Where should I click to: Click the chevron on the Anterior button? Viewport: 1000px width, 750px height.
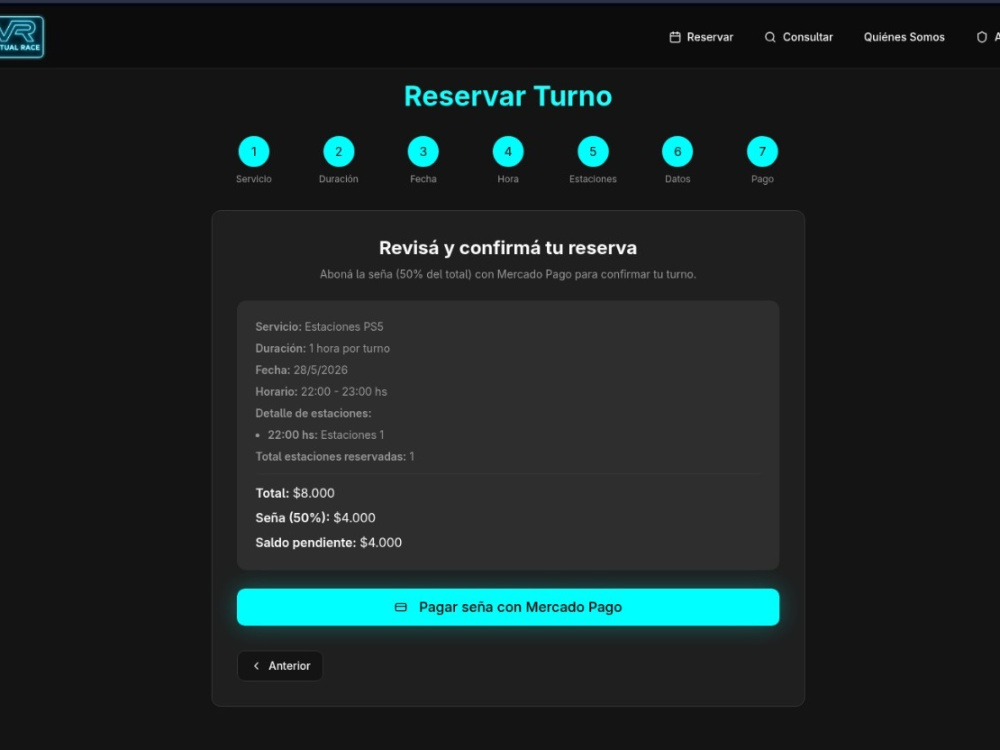click(x=256, y=666)
